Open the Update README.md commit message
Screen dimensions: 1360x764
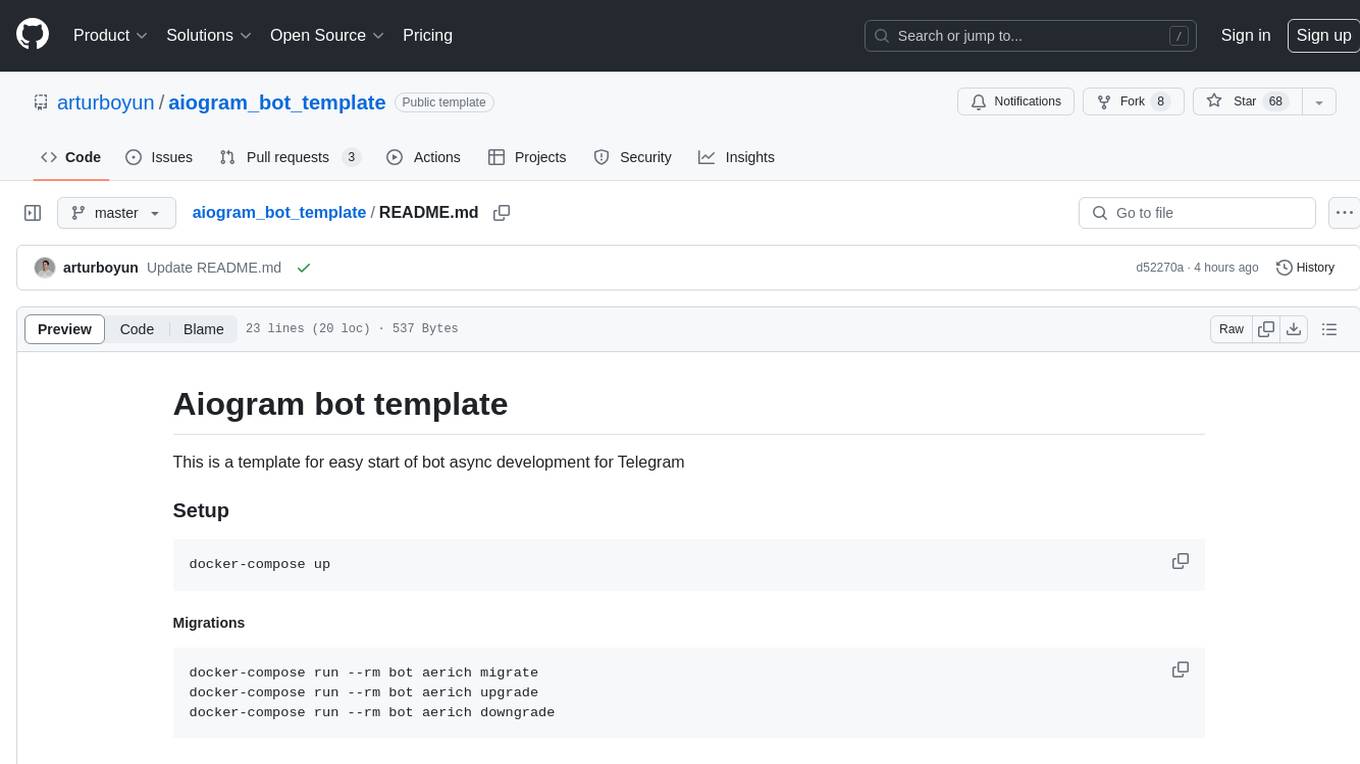(x=214, y=268)
